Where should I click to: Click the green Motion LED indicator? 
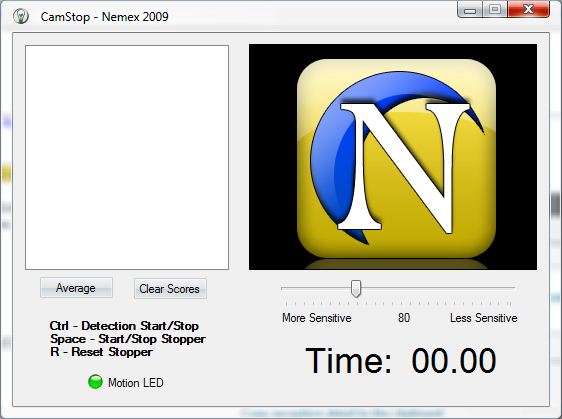[95, 382]
